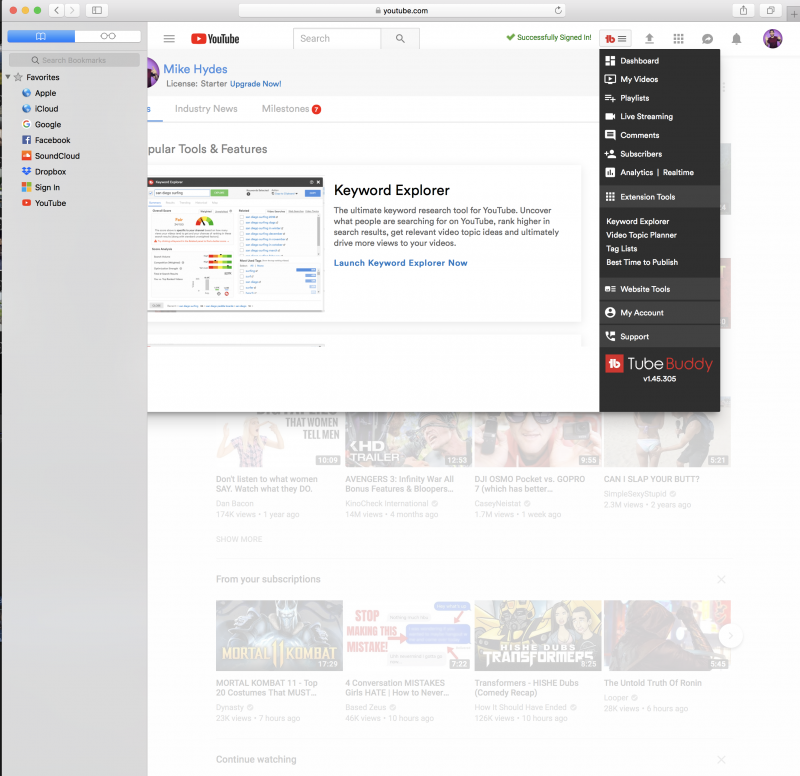The width and height of the screenshot is (800, 776).
Task: Click the YouTube messages icon
Action: click(x=707, y=39)
